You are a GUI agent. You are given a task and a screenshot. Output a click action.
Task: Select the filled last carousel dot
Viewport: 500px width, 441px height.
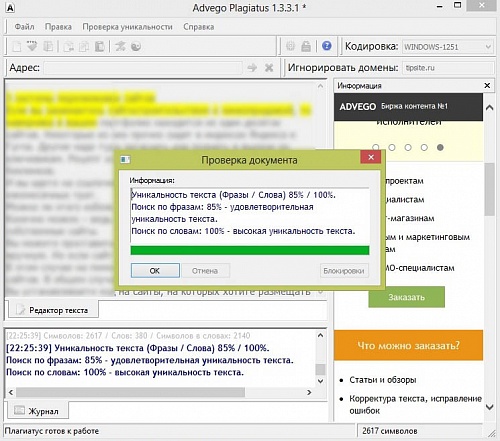(440, 147)
